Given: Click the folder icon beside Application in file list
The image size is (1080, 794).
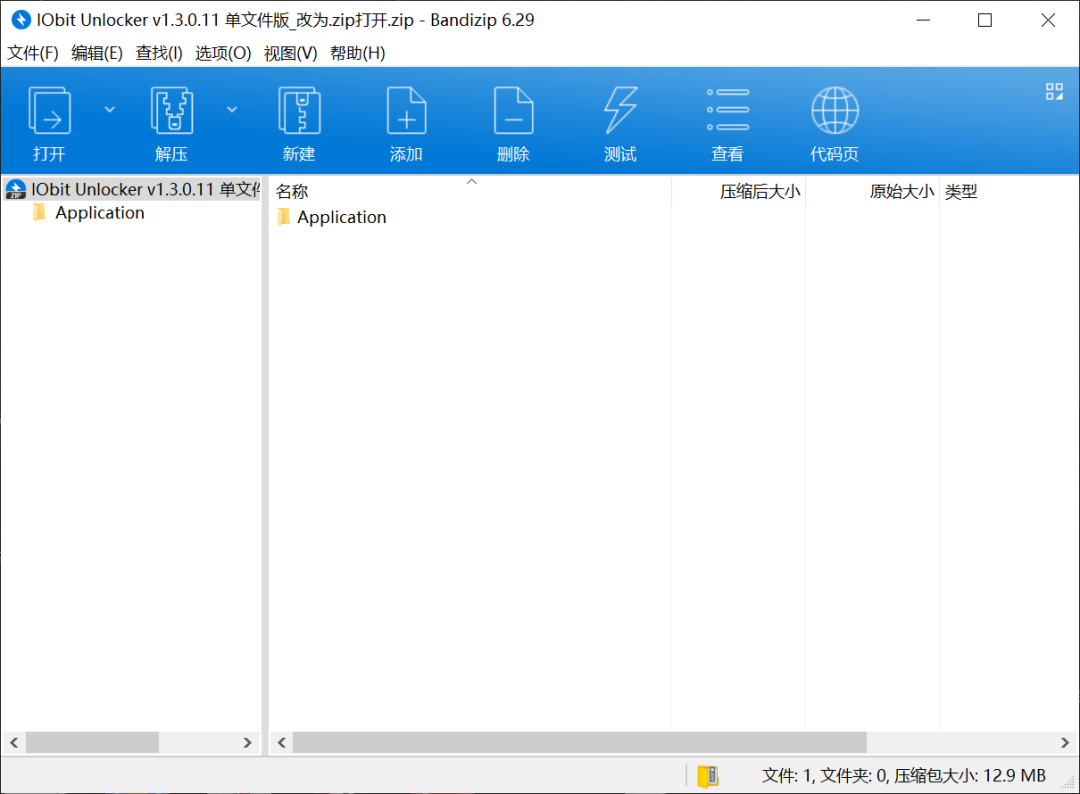Looking at the screenshot, I should point(284,217).
